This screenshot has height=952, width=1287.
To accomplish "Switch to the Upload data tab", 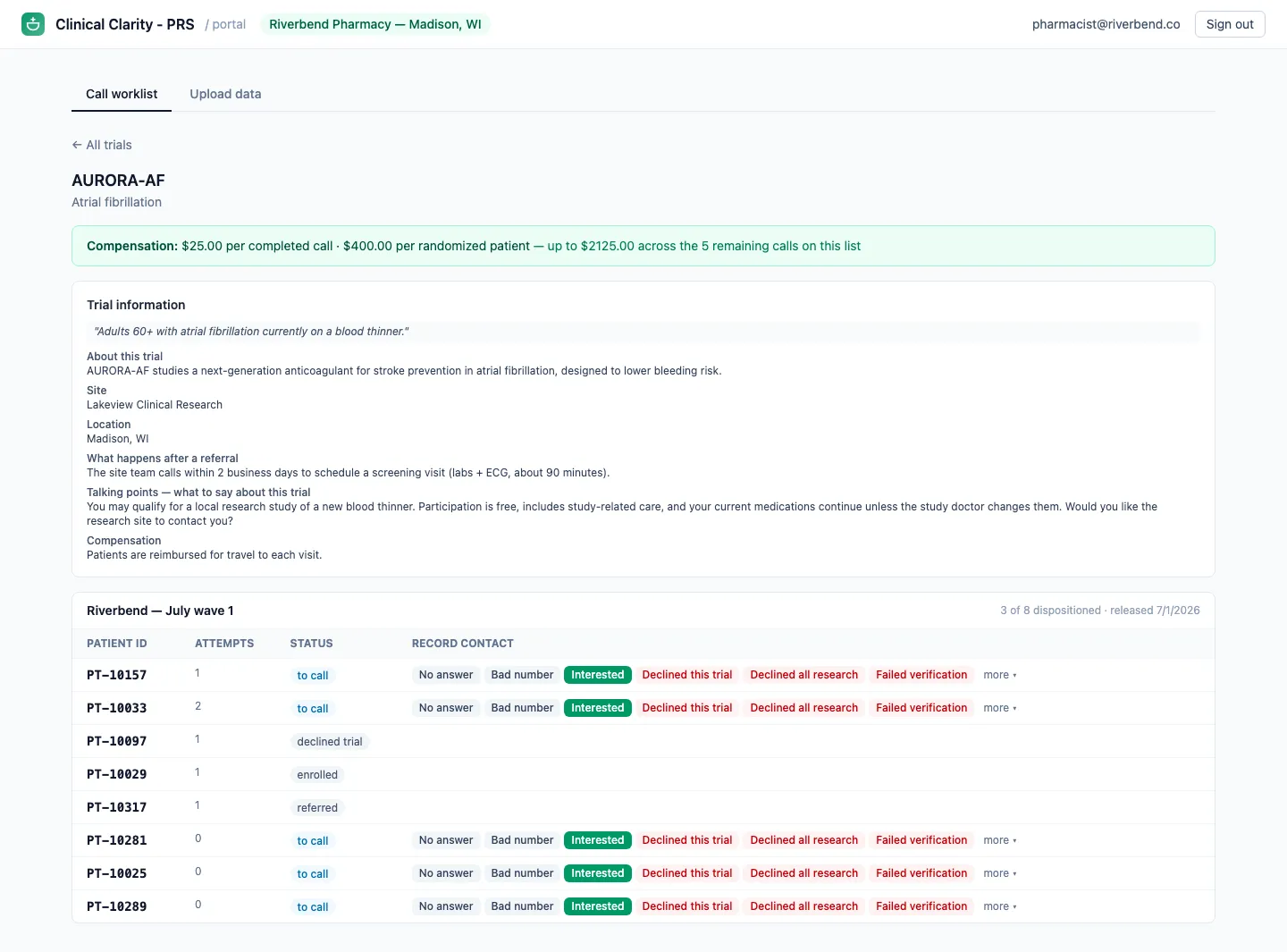I will coord(225,94).
